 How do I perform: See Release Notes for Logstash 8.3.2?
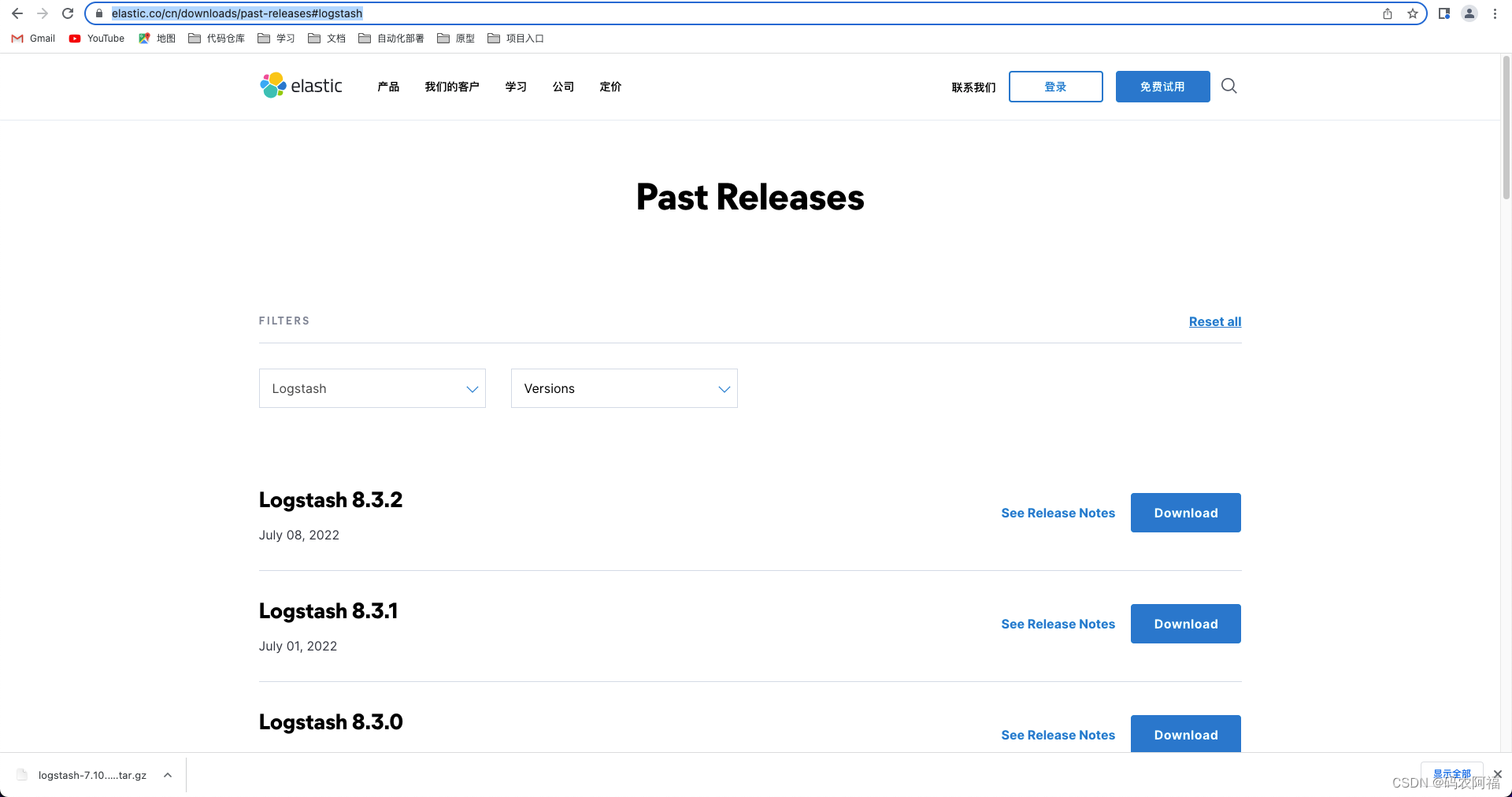1058,513
